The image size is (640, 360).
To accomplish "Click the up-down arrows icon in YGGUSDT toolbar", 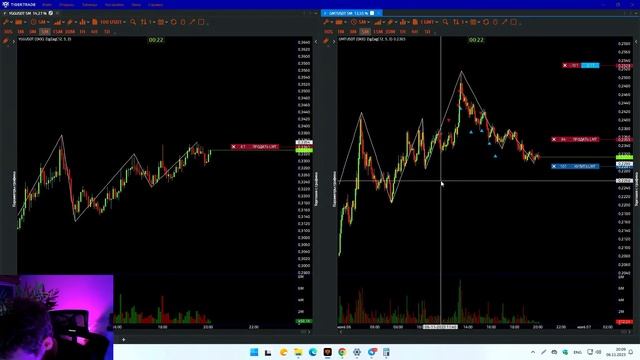I will pos(144,22).
